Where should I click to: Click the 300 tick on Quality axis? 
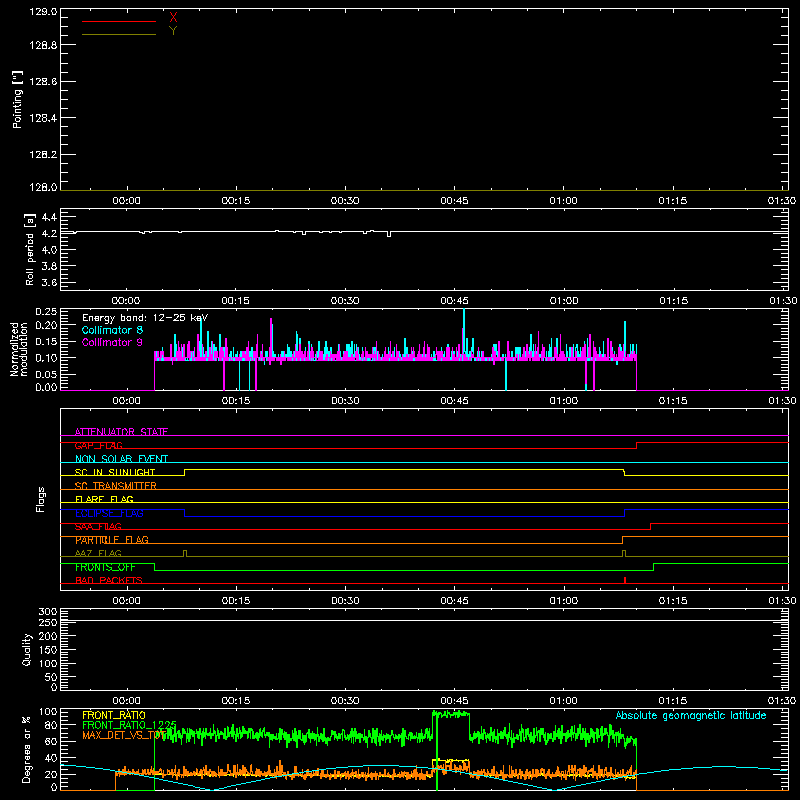[x=48, y=612]
